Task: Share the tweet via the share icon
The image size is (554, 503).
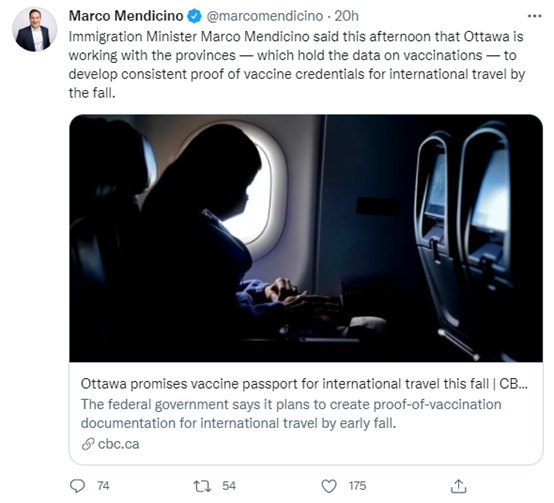Action: (459, 486)
